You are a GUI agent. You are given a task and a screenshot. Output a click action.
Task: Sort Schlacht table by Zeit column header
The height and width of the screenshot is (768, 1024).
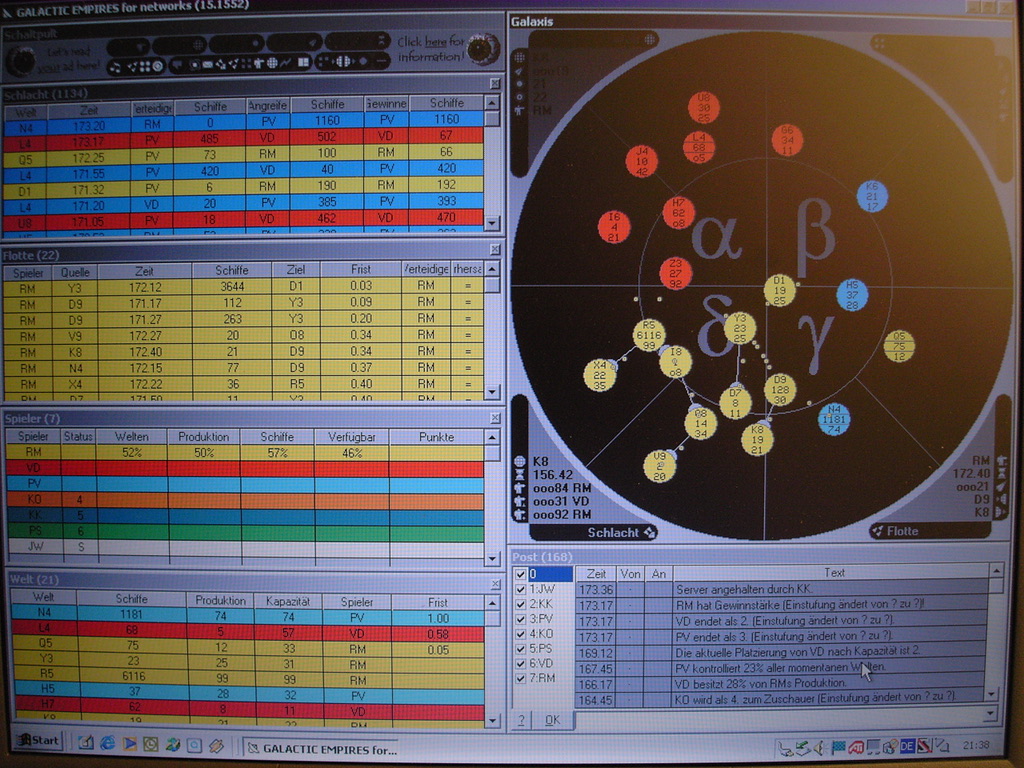[89, 110]
